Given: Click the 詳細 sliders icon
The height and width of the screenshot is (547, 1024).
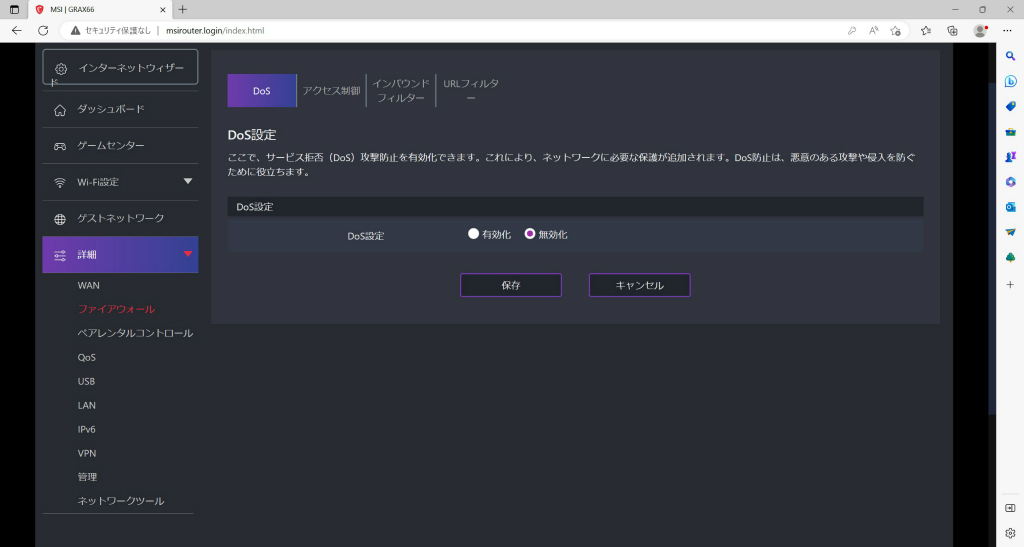Looking at the screenshot, I should pos(60,255).
